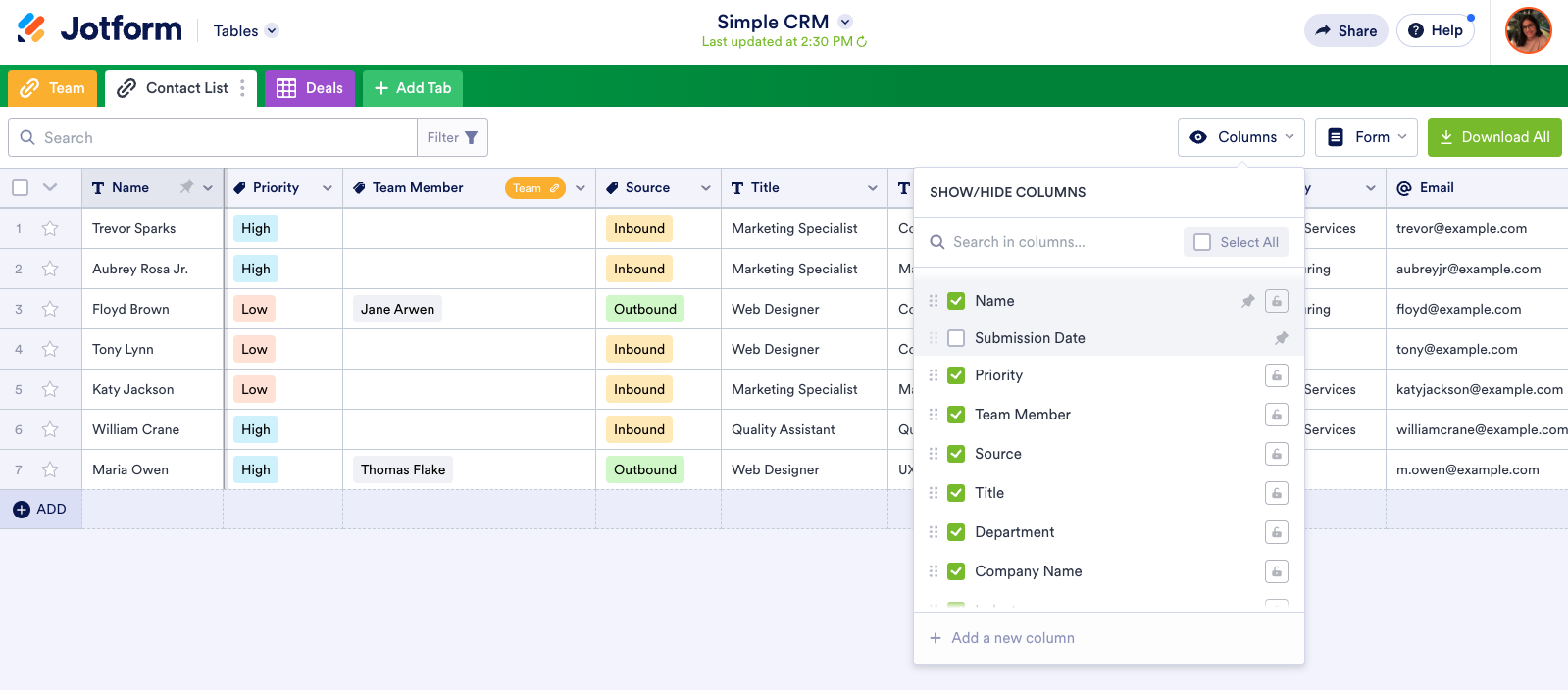Expand the Tables dropdown
Screen dimensions: 1568x690
[272, 30]
